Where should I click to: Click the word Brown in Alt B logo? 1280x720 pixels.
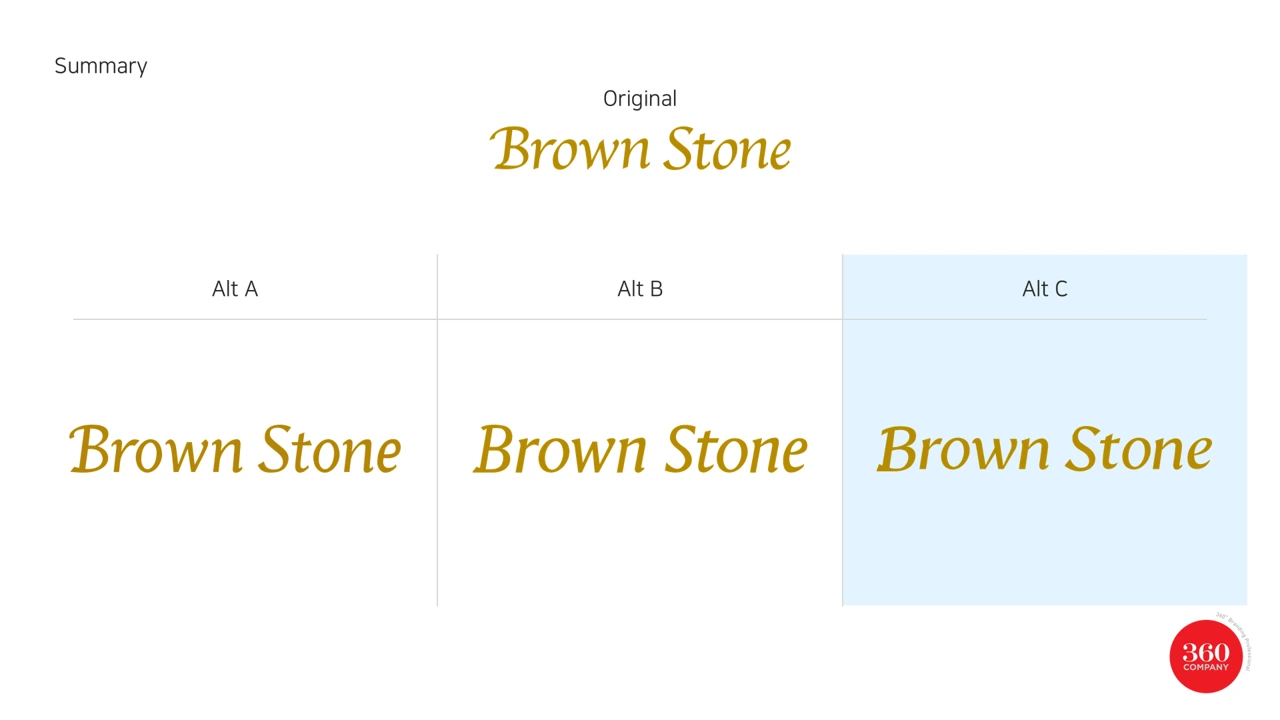[x=561, y=450]
